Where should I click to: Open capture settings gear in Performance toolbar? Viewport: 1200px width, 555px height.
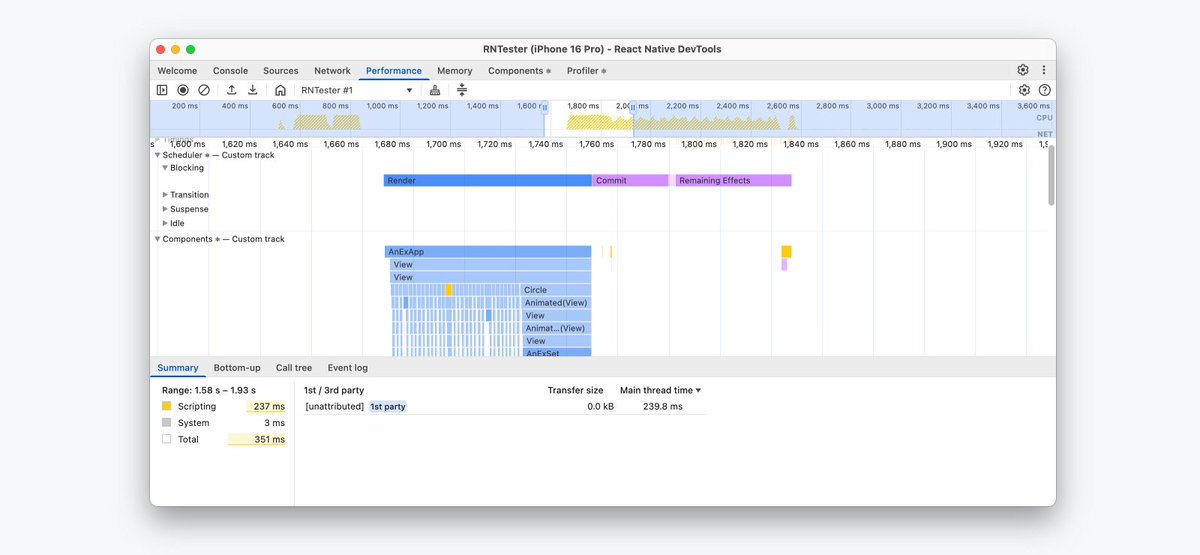[1024, 90]
